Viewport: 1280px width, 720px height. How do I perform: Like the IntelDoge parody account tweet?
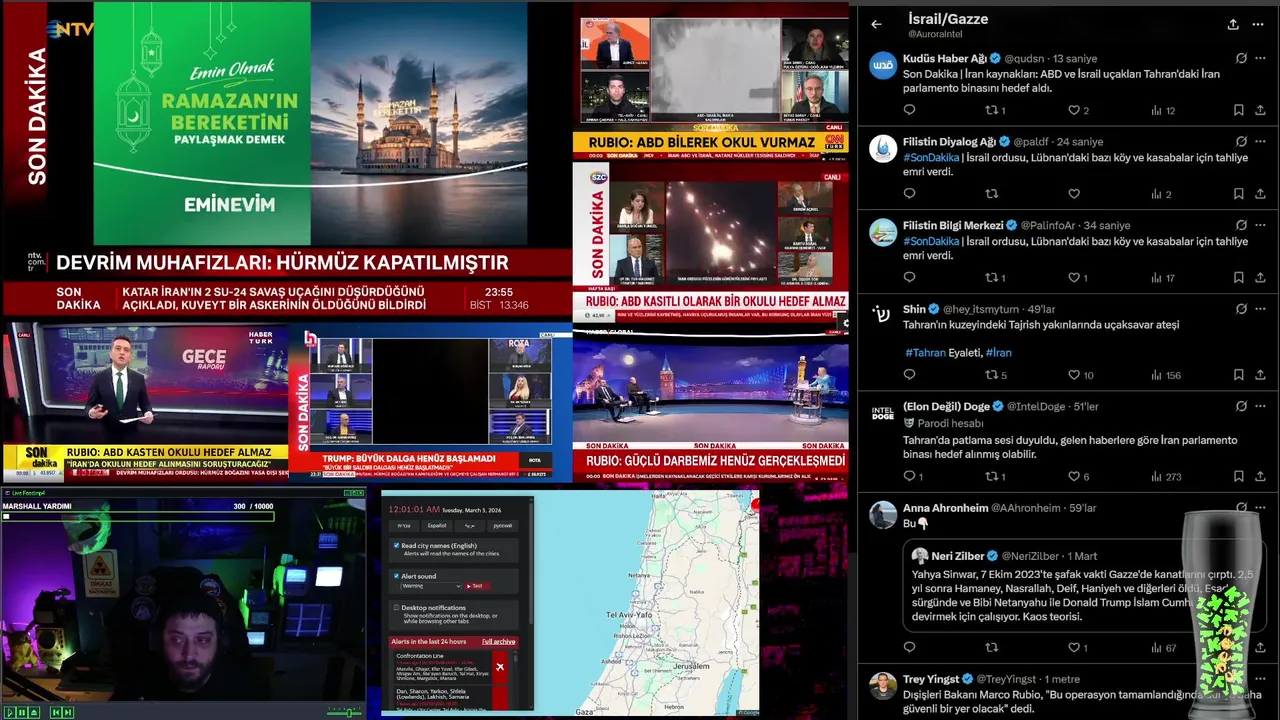pyautogui.click(x=1074, y=477)
